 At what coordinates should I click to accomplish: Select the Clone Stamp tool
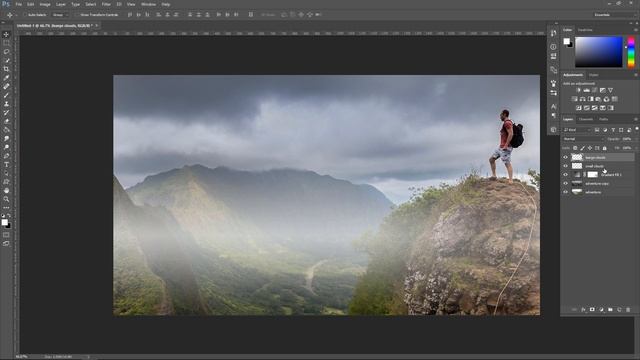point(6,104)
